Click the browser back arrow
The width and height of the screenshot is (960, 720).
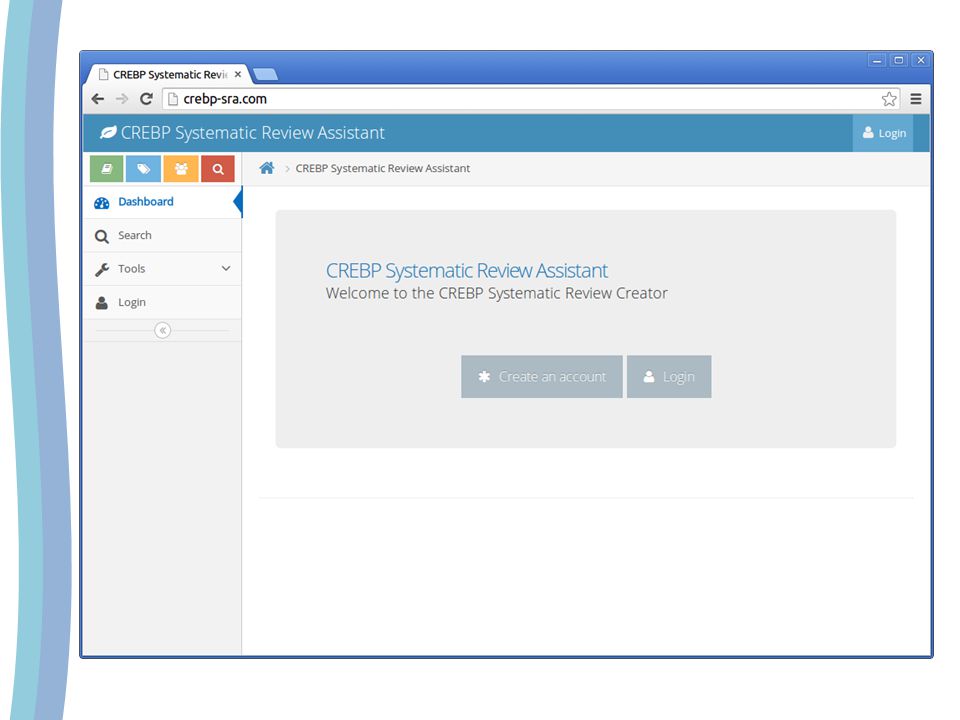click(x=97, y=99)
